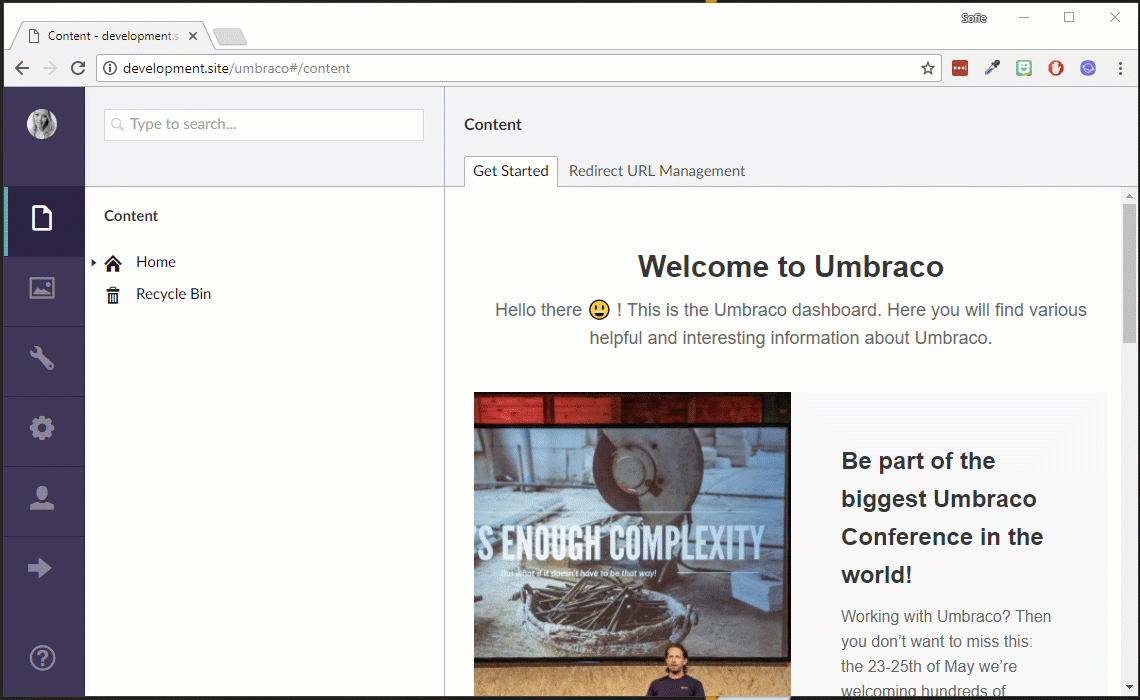Click the Content dashboard page title

click(493, 125)
